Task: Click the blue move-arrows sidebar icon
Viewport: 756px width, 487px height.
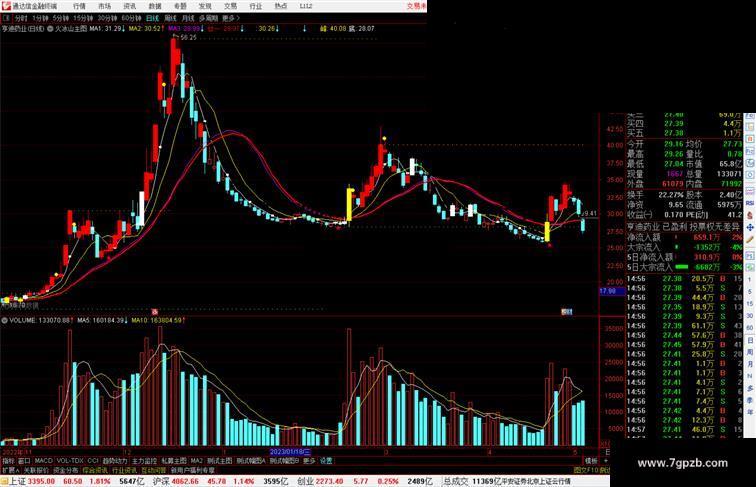Action: coord(750,227)
